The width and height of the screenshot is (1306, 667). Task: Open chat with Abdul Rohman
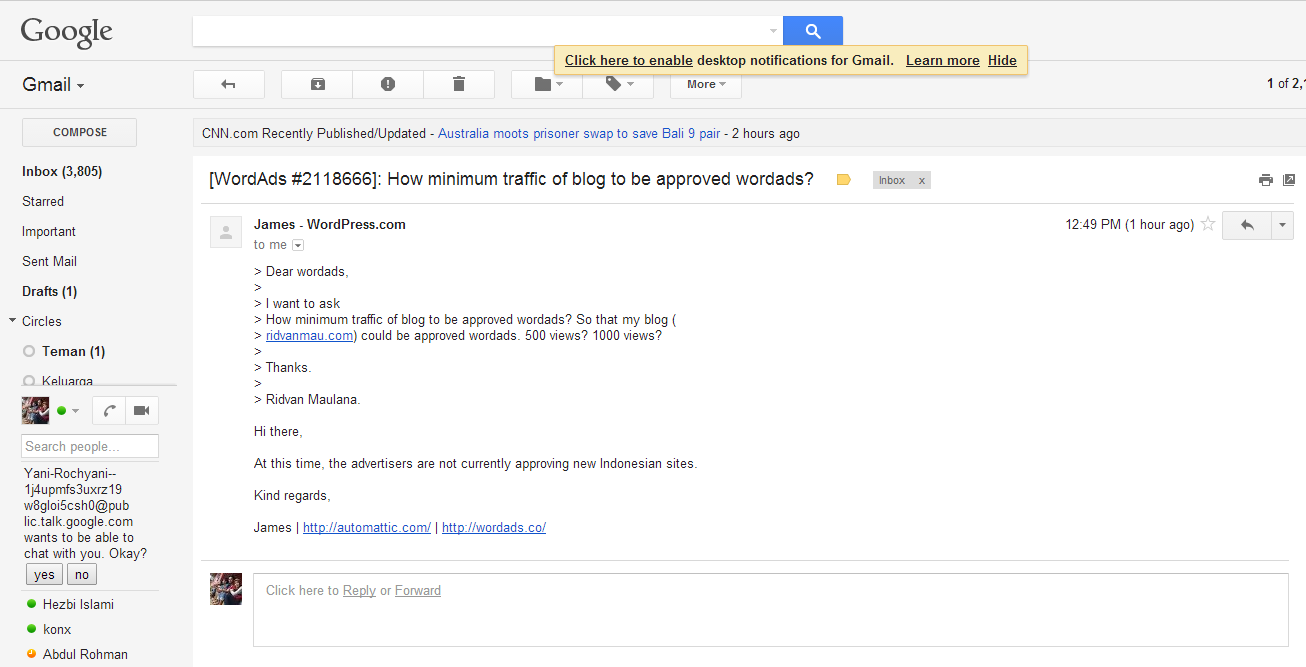tap(85, 654)
